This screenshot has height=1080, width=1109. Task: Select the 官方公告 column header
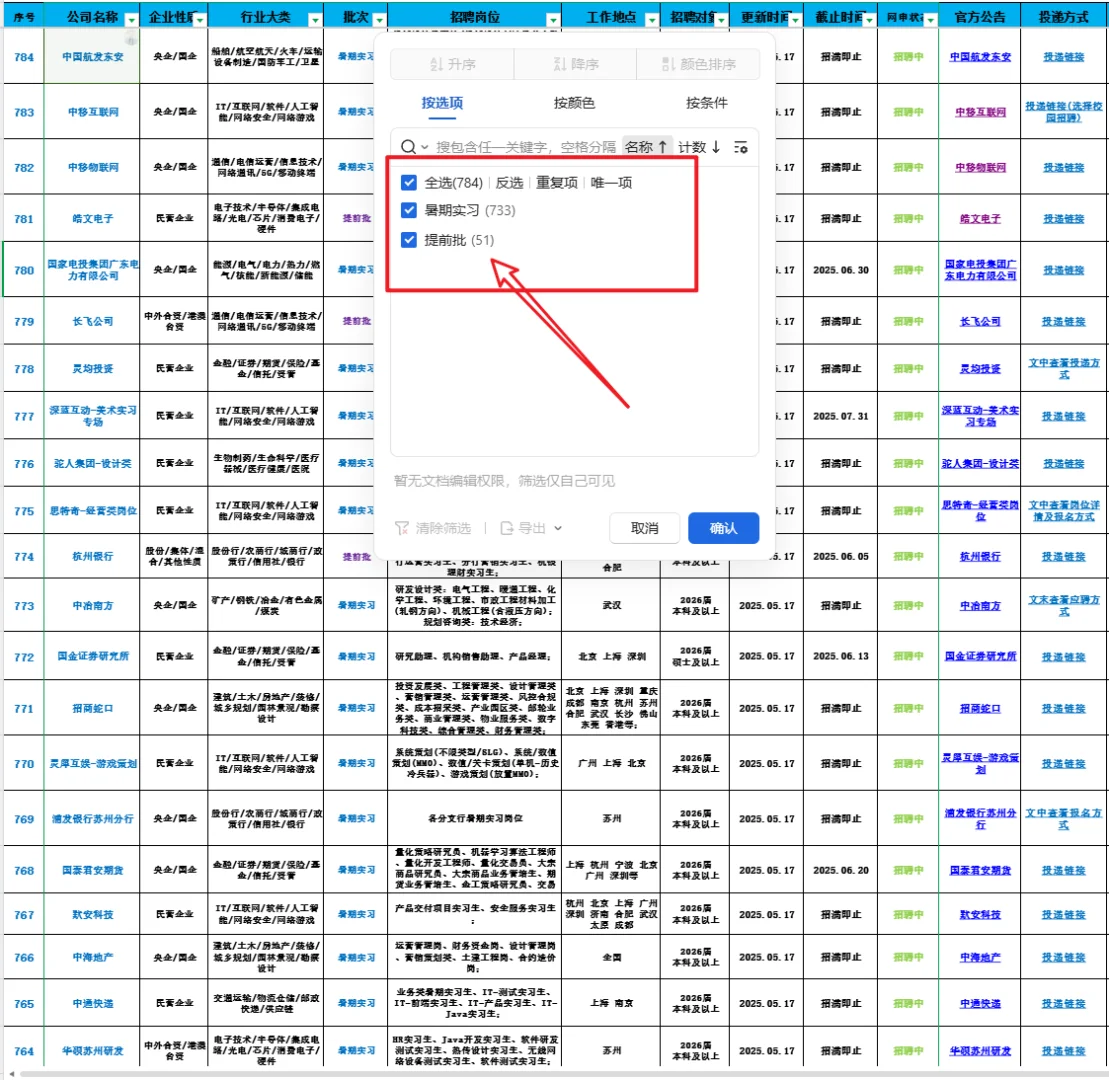[980, 16]
